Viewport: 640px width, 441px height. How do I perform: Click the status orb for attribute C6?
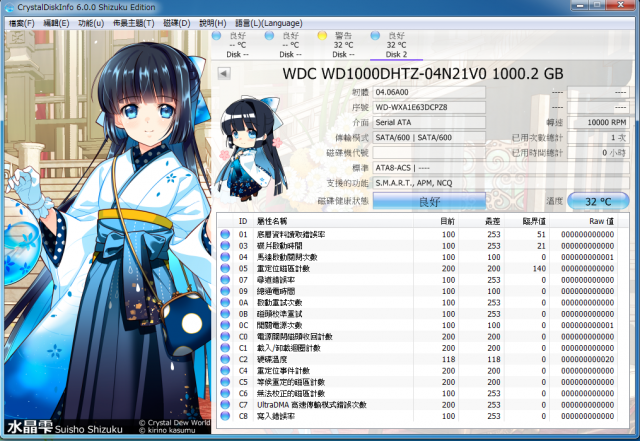click(x=225, y=393)
